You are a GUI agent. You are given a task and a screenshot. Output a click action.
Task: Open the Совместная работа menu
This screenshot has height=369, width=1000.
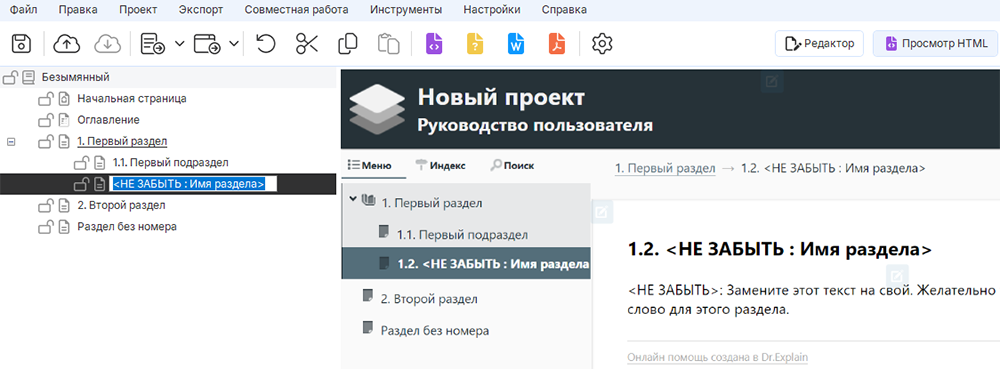click(297, 10)
